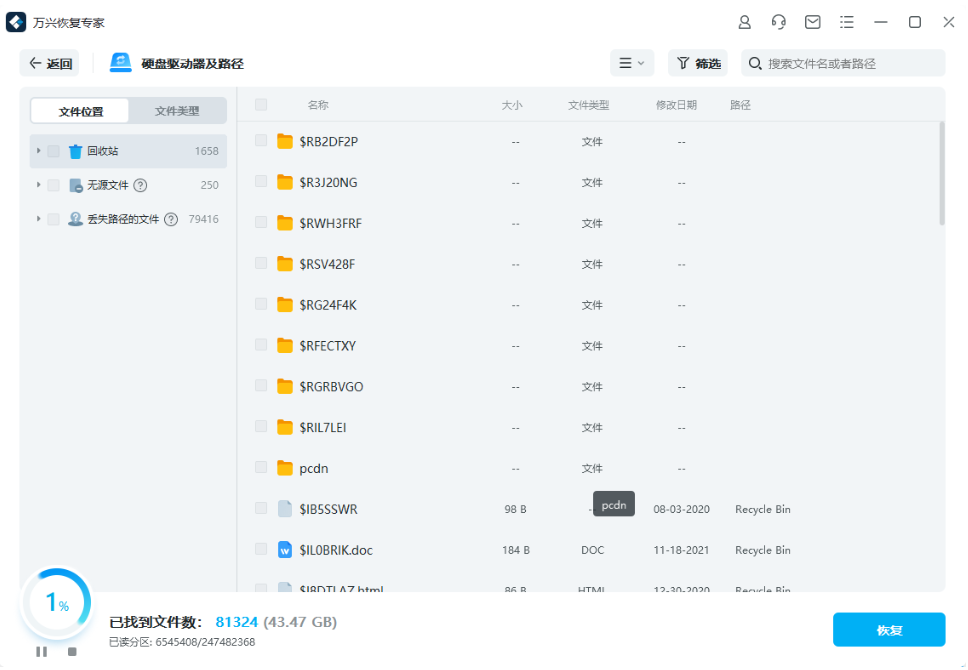Click the 1% scan progress ring
Image resolution: width=968 pixels, height=670 pixels.
57,603
